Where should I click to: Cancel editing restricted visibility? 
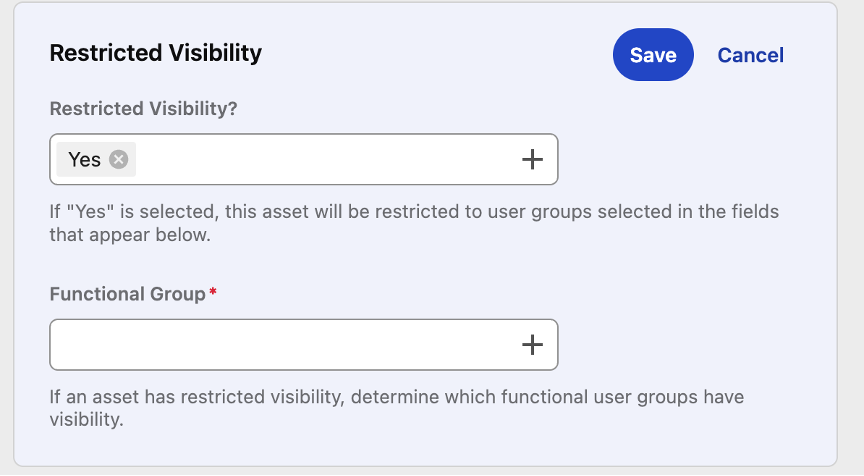pyautogui.click(x=750, y=55)
